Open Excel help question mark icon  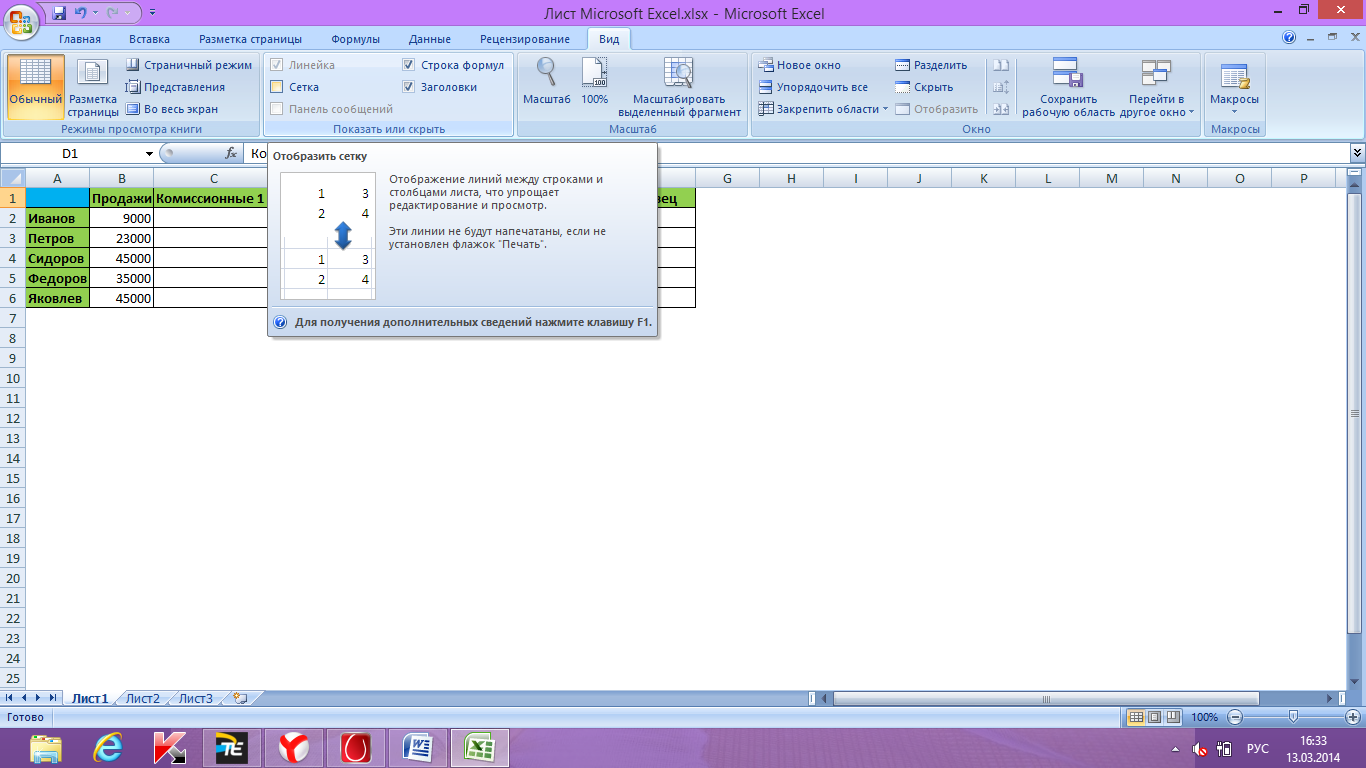pyautogui.click(x=1289, y=38)
